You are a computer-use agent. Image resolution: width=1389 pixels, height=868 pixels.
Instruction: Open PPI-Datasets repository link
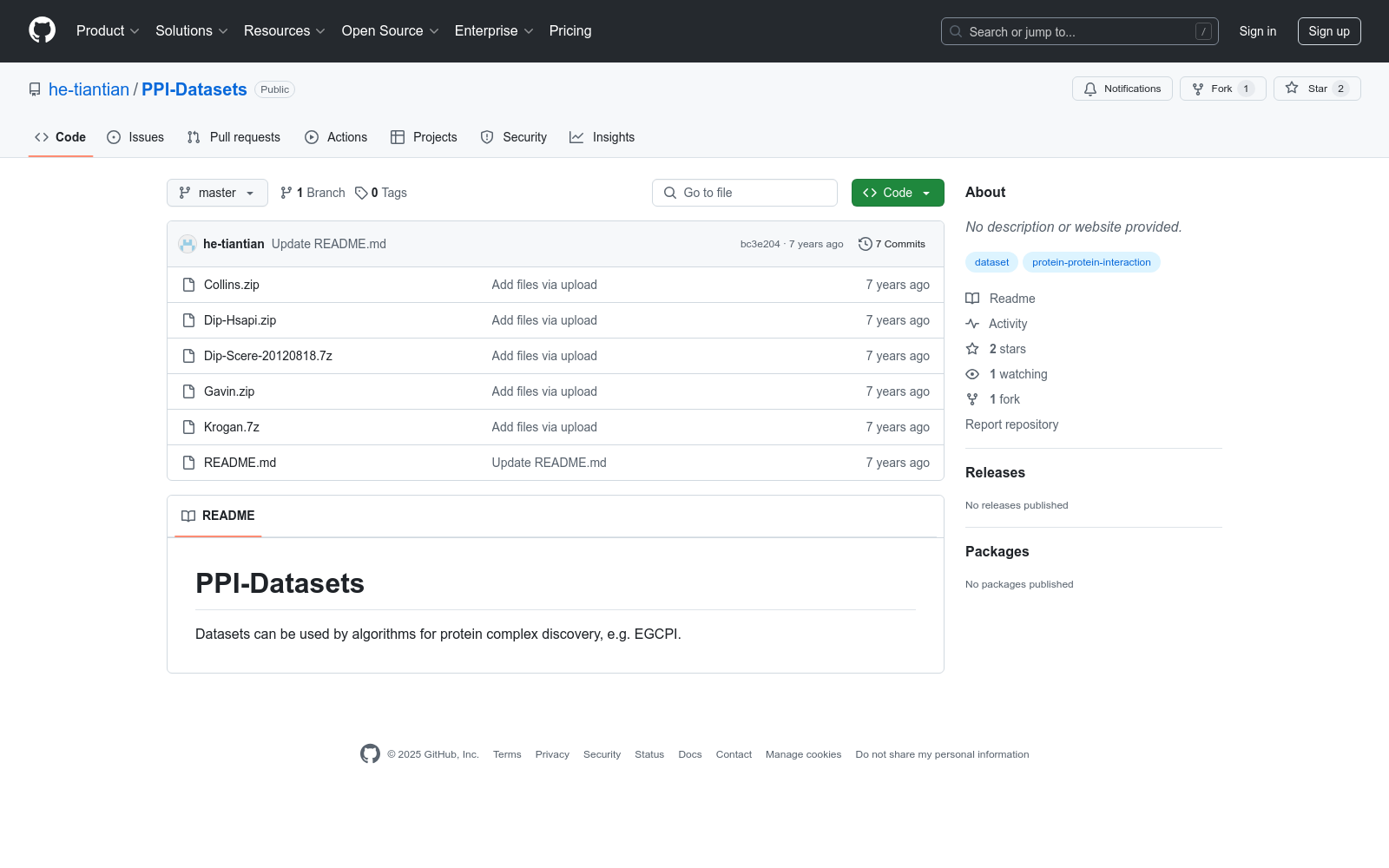tap(194, 89)
